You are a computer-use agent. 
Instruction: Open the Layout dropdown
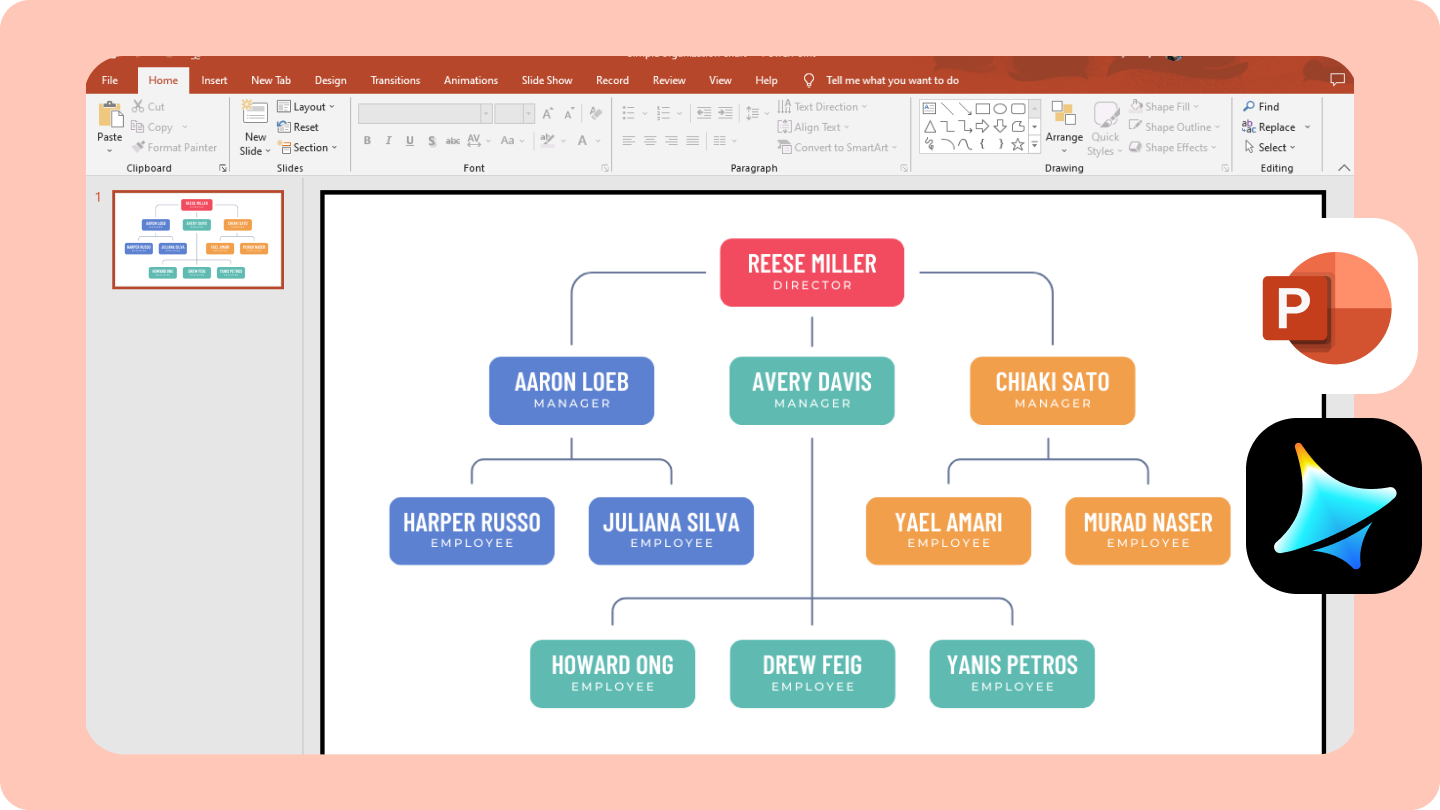(x=307, y=106)
